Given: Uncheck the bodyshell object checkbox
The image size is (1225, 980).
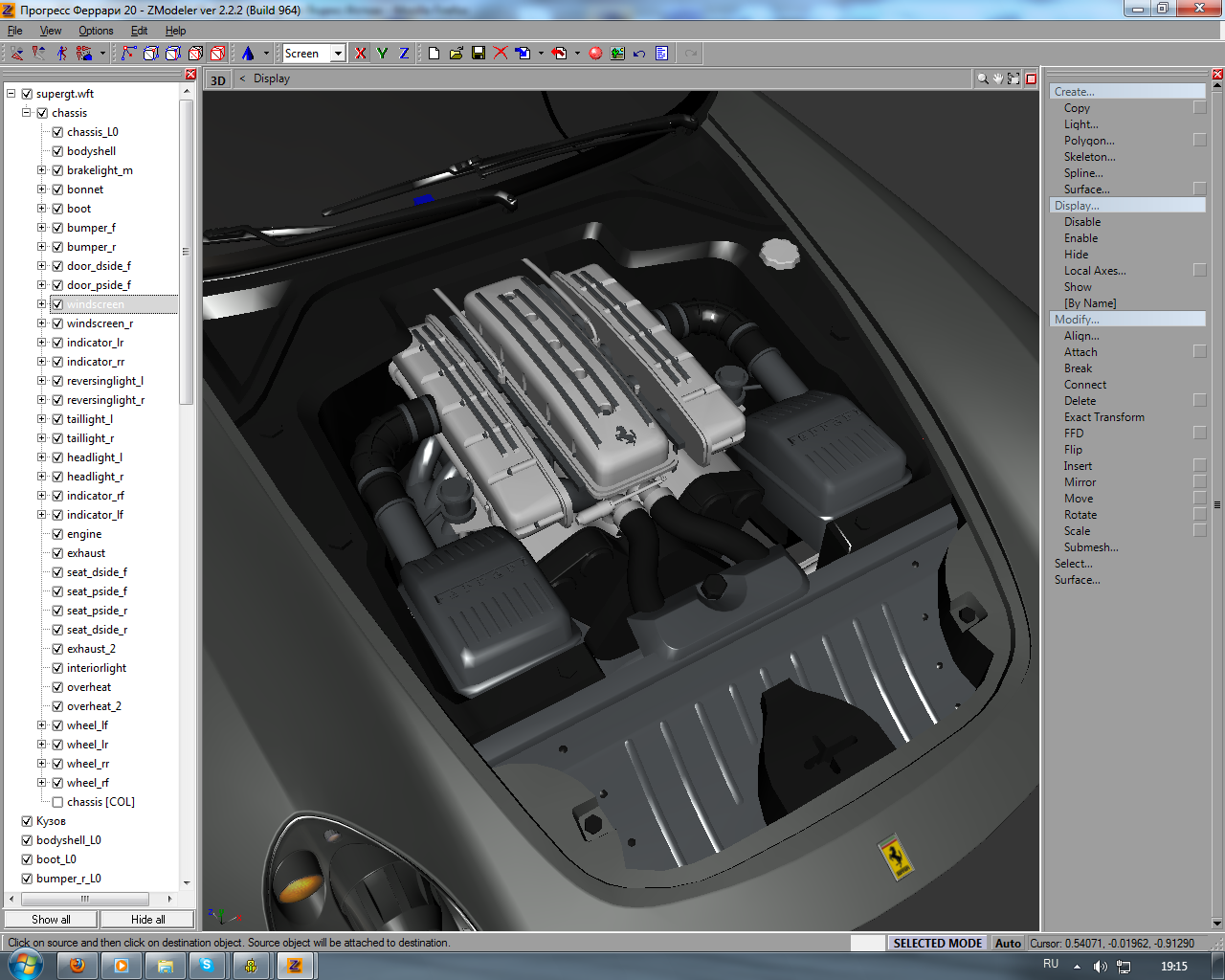Looking at the screenshot, I should pyautogui.click(x=57, y=151).
